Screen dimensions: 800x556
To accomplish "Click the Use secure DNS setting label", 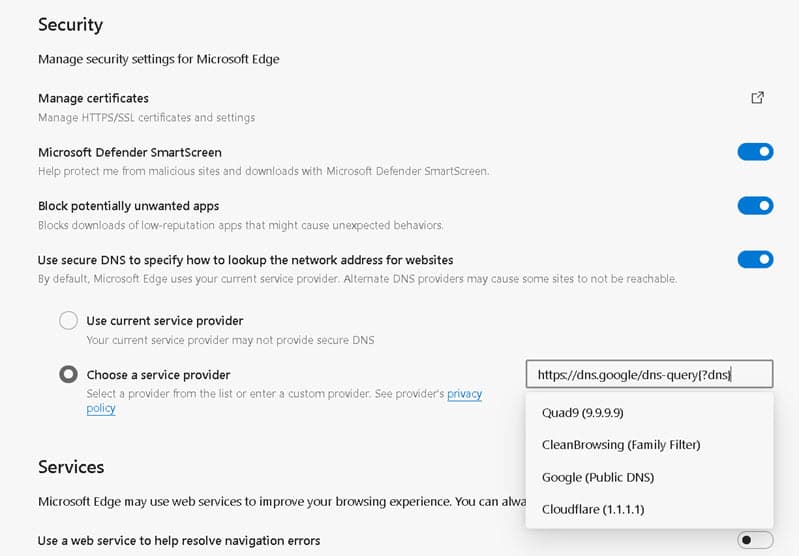I will (245, 260).
